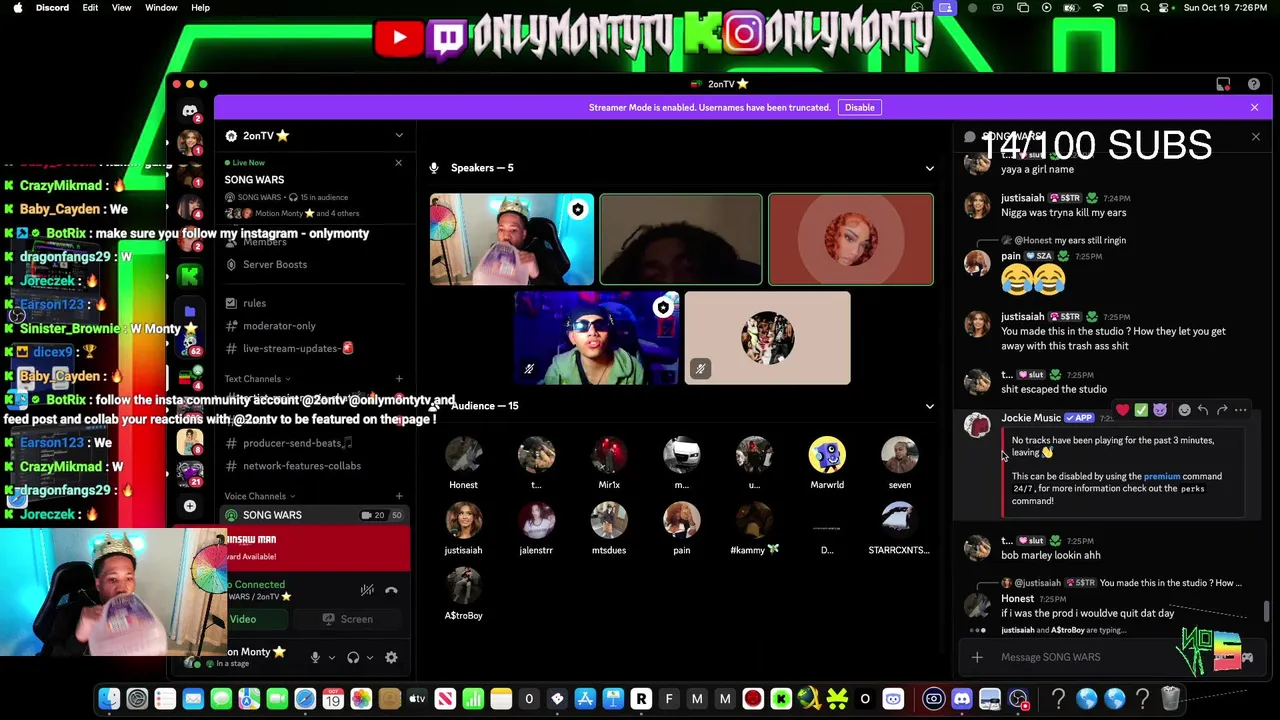The height and width of the screenshot is (720, 1280).
Task: Collapse the Audience section
Action: coord(929,406)
